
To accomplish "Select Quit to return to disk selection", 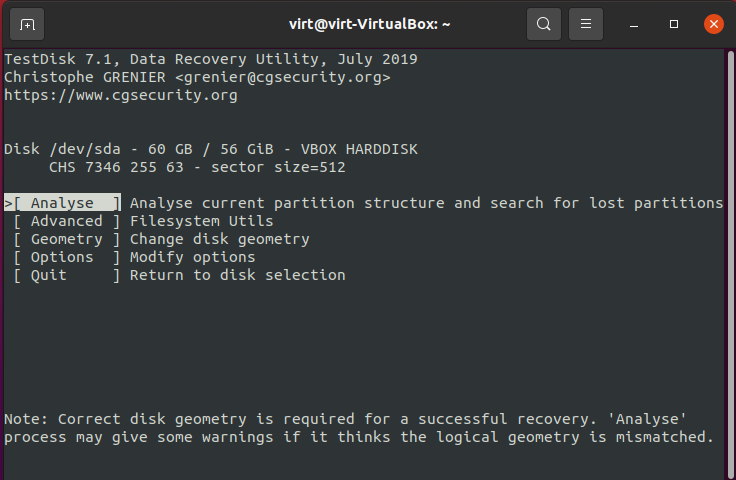I will [x=67, y=275].
